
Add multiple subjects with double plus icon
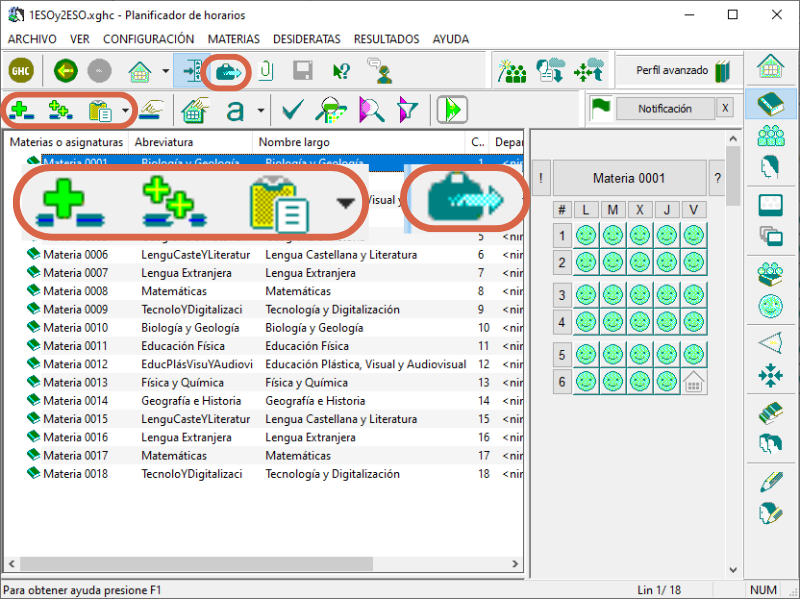coord(60,110)
